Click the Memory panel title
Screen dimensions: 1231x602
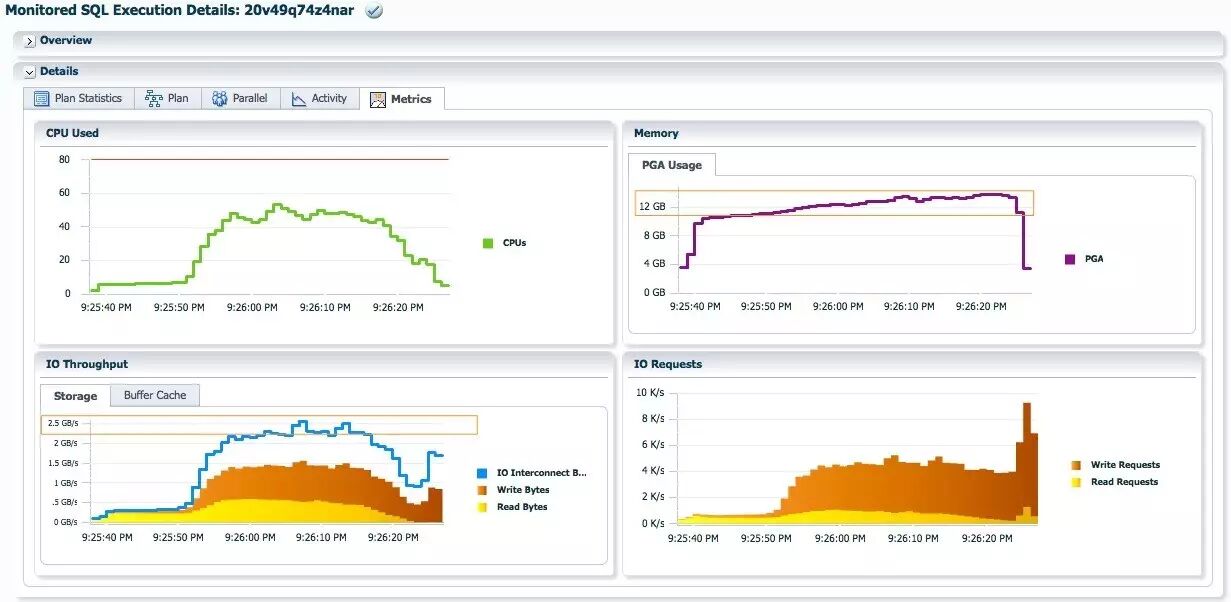point(656,133)
